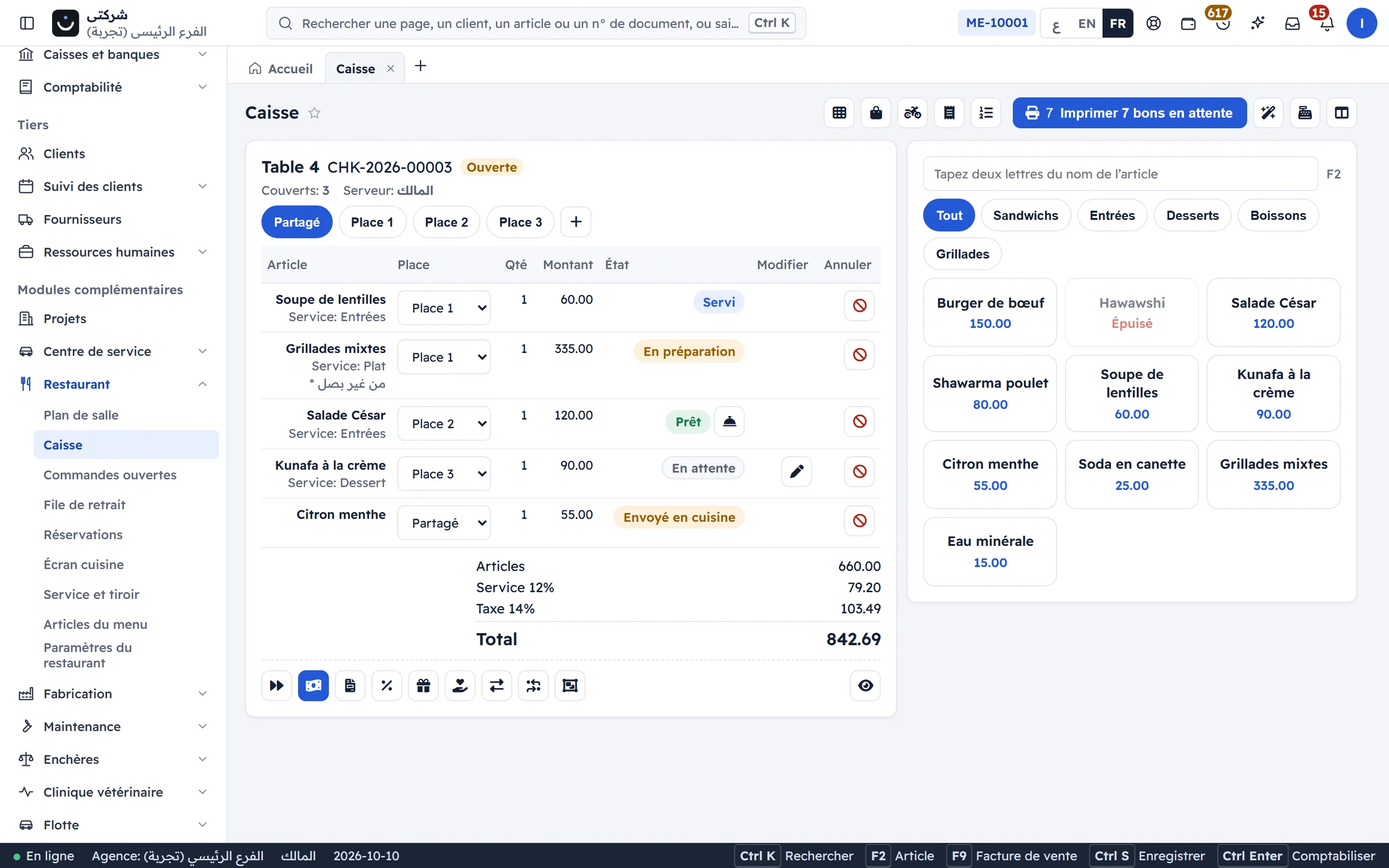Viewport: 1389px width, 868px height.
Task: Add the Burger de bœuf item tile
Action: [x=990, y=312]
